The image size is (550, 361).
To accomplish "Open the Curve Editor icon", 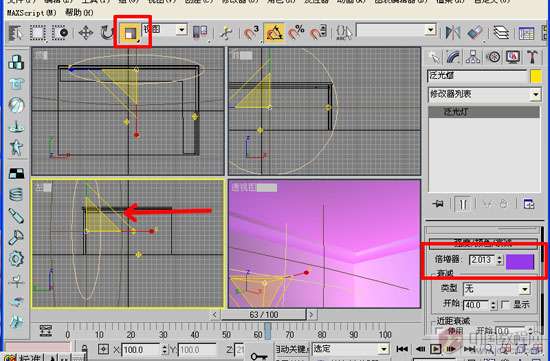I will point(526,33).
